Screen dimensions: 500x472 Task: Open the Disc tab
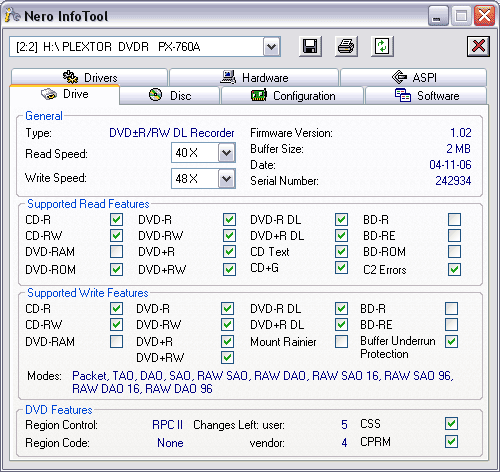(170, 96)
